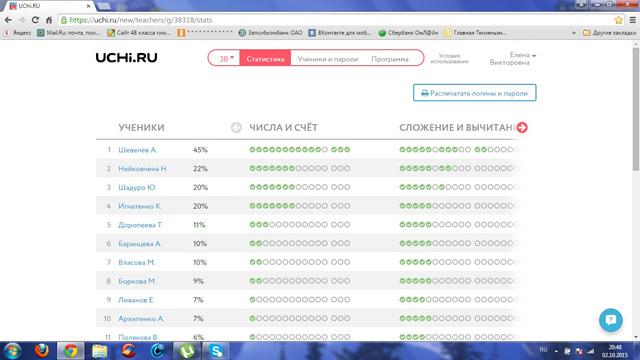
Task: Click the UCHi.RU logo
Action: 126,58
